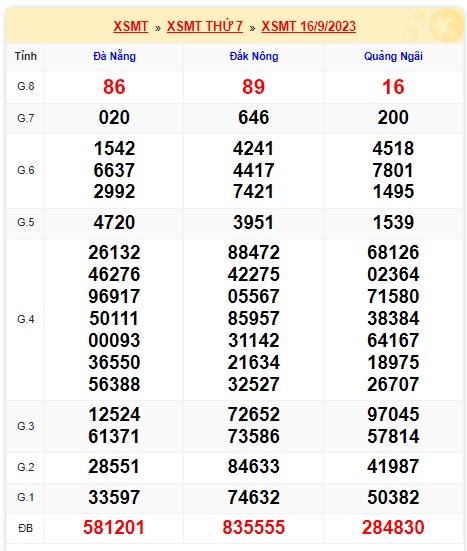Click Đắk Nông G.7 number 646

click(x=253, y=117)
